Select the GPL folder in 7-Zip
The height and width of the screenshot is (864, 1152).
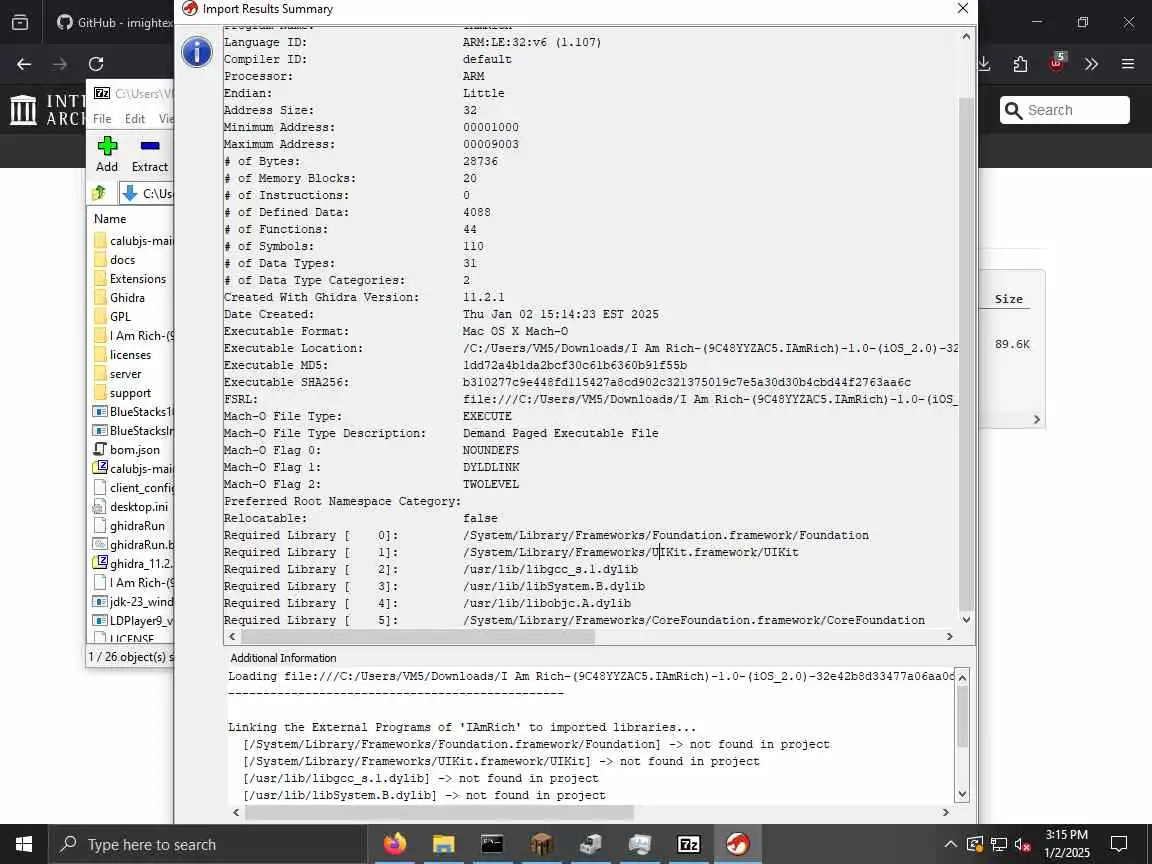tap(120, 317)
